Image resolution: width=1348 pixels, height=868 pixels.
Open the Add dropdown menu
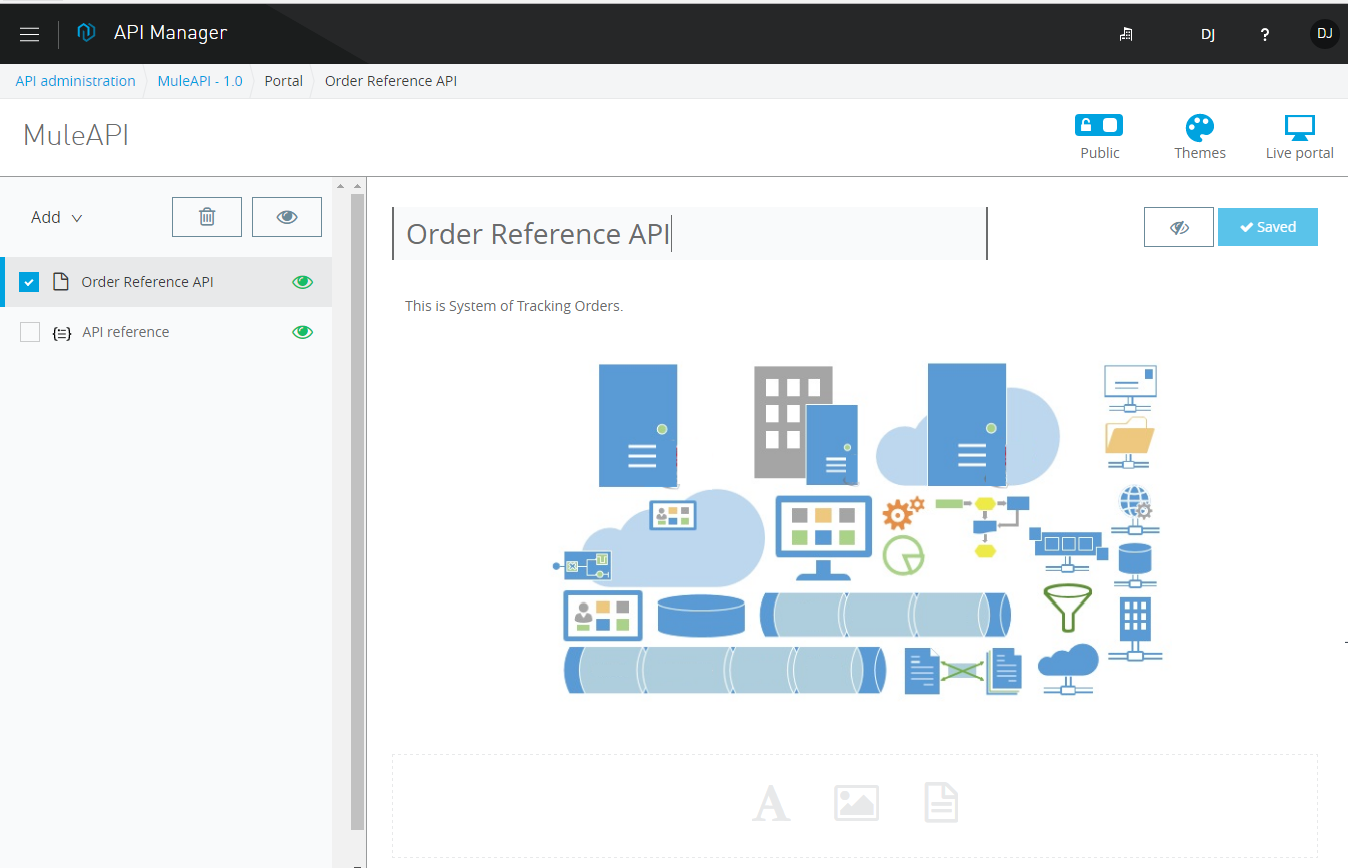tap(55, 216)
